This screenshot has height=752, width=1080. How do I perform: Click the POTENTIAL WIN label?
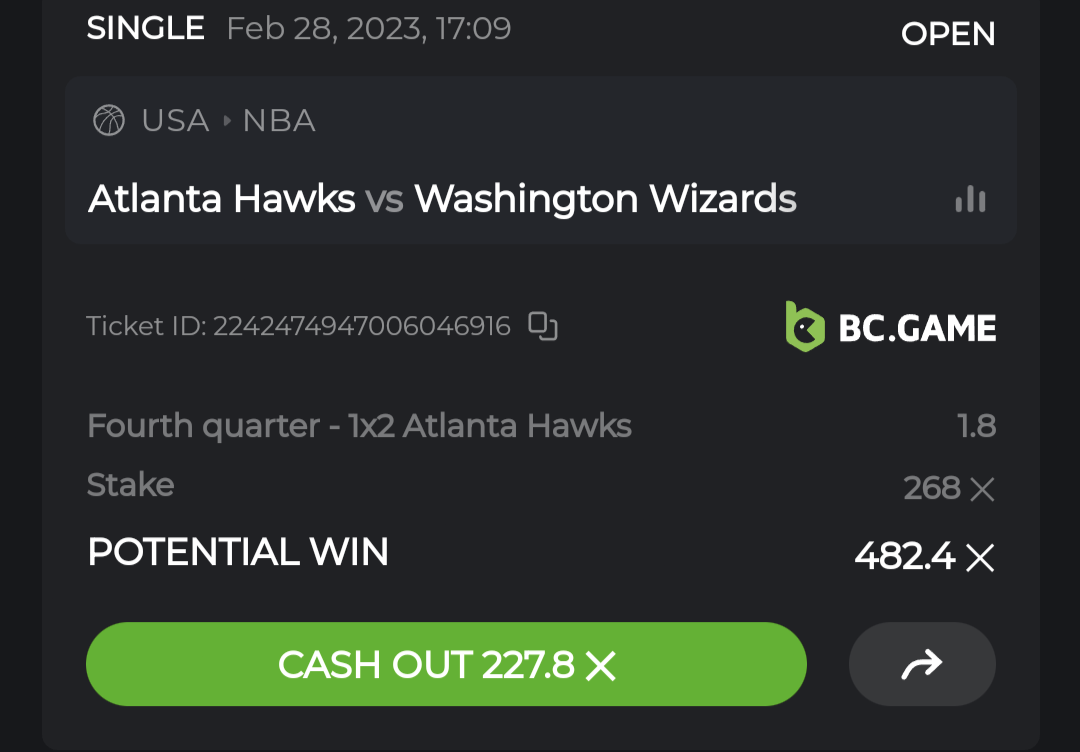[238, 552]
